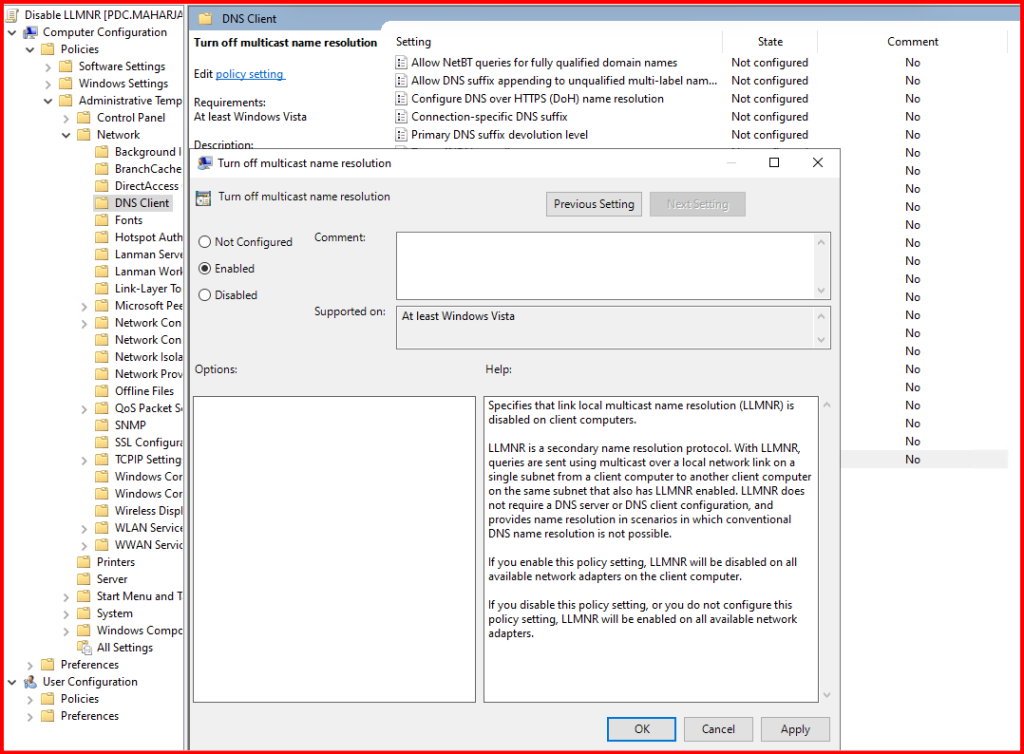Open the policy setting edit link
The height and width of the screenshot is (754, 1024).
click(x=250, y=75)
